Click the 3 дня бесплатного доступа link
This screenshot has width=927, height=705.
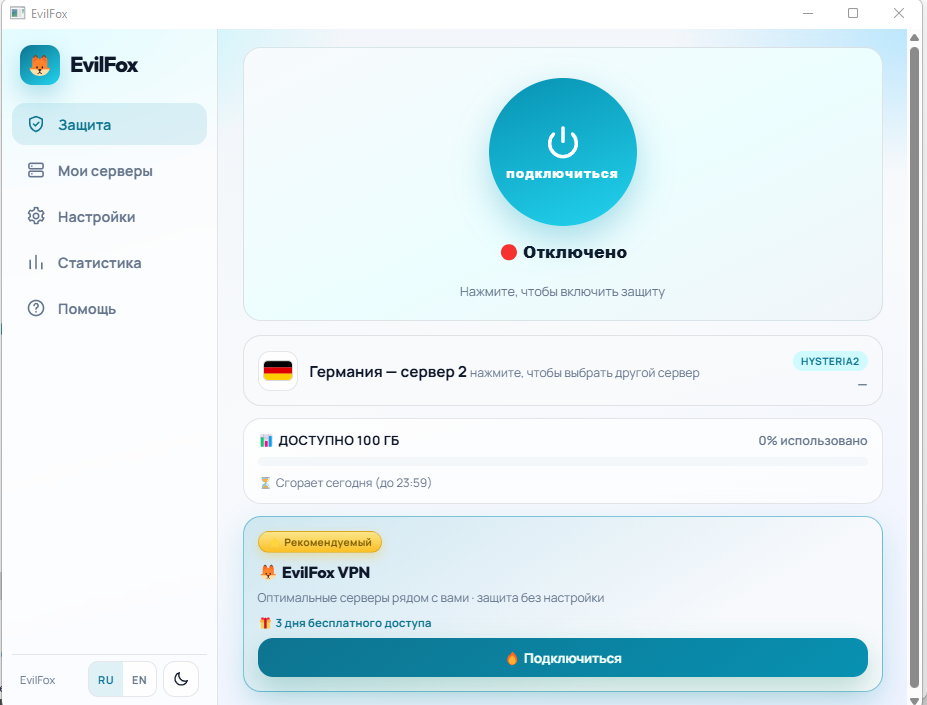pyautogui.click(x=353, y=623)
